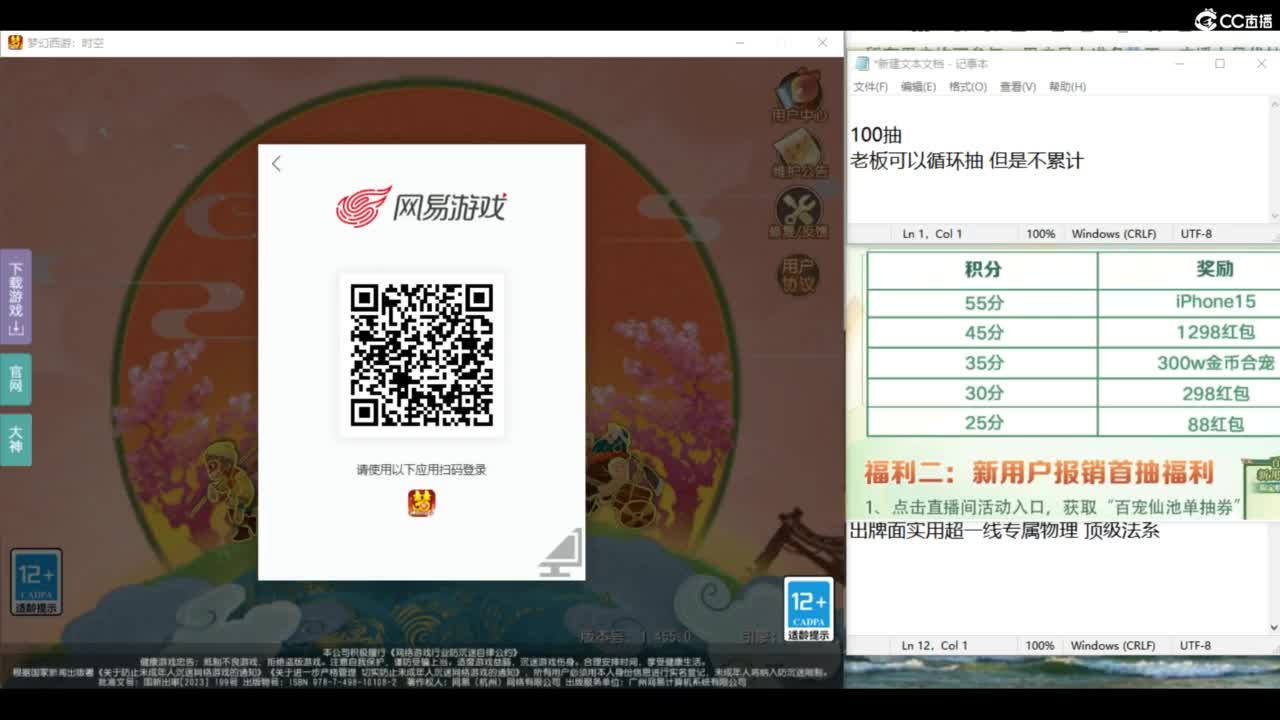
Task: Open the 修复/反馈 repair tools icon
Action: (799, 213)
